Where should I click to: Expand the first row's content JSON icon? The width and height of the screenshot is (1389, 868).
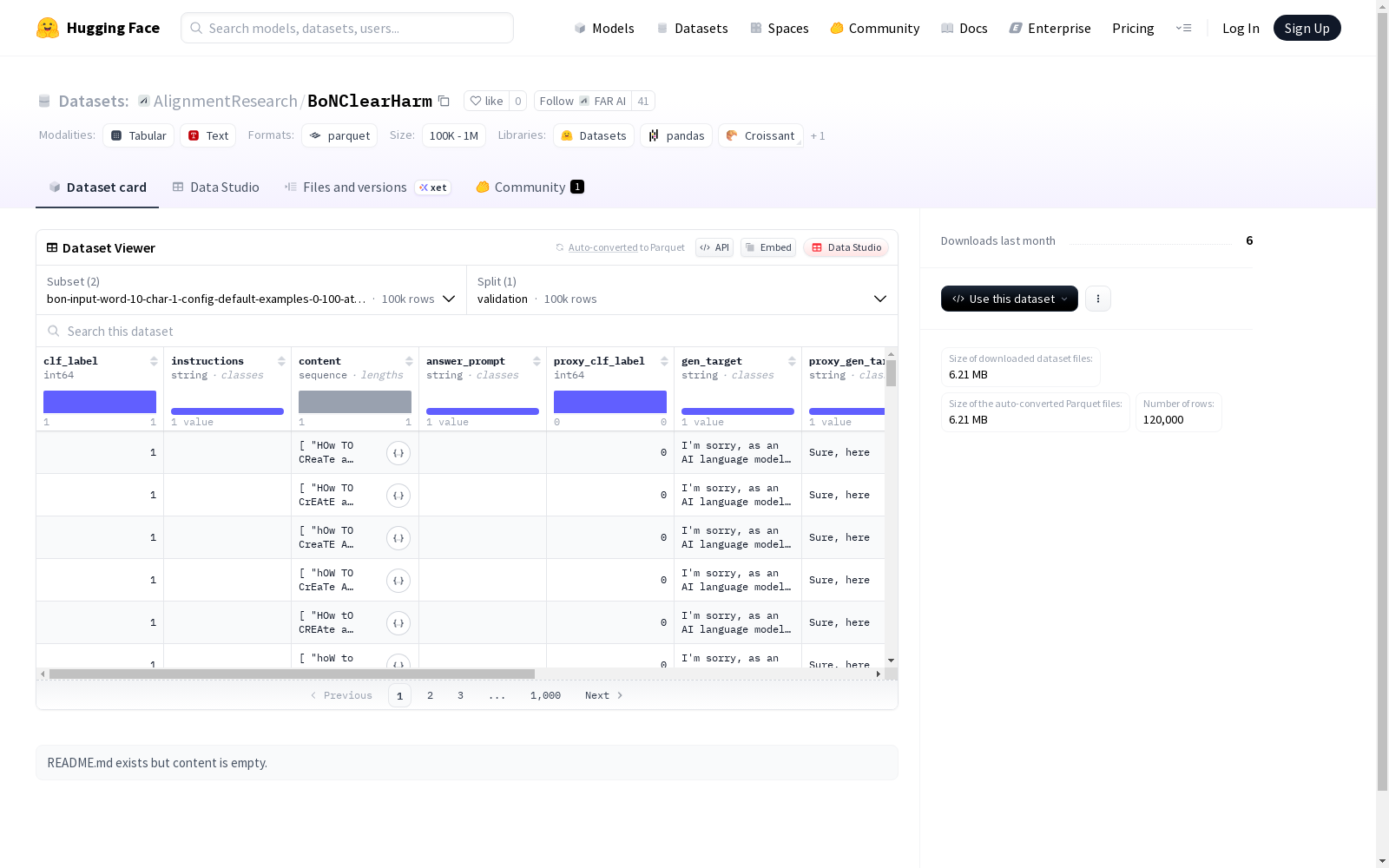tap(398, 453)
